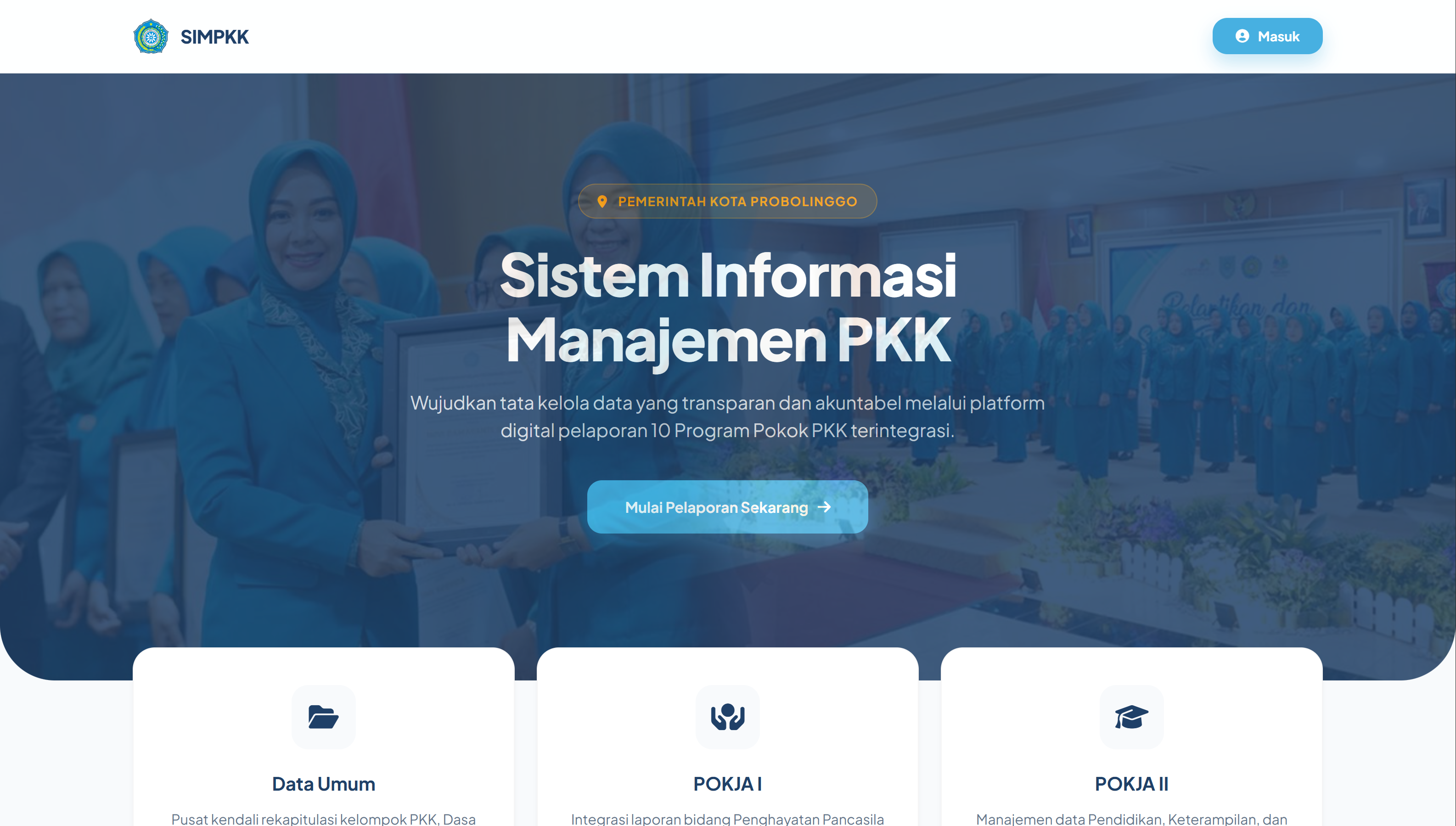Open the POKJA I card

point(728,737)
